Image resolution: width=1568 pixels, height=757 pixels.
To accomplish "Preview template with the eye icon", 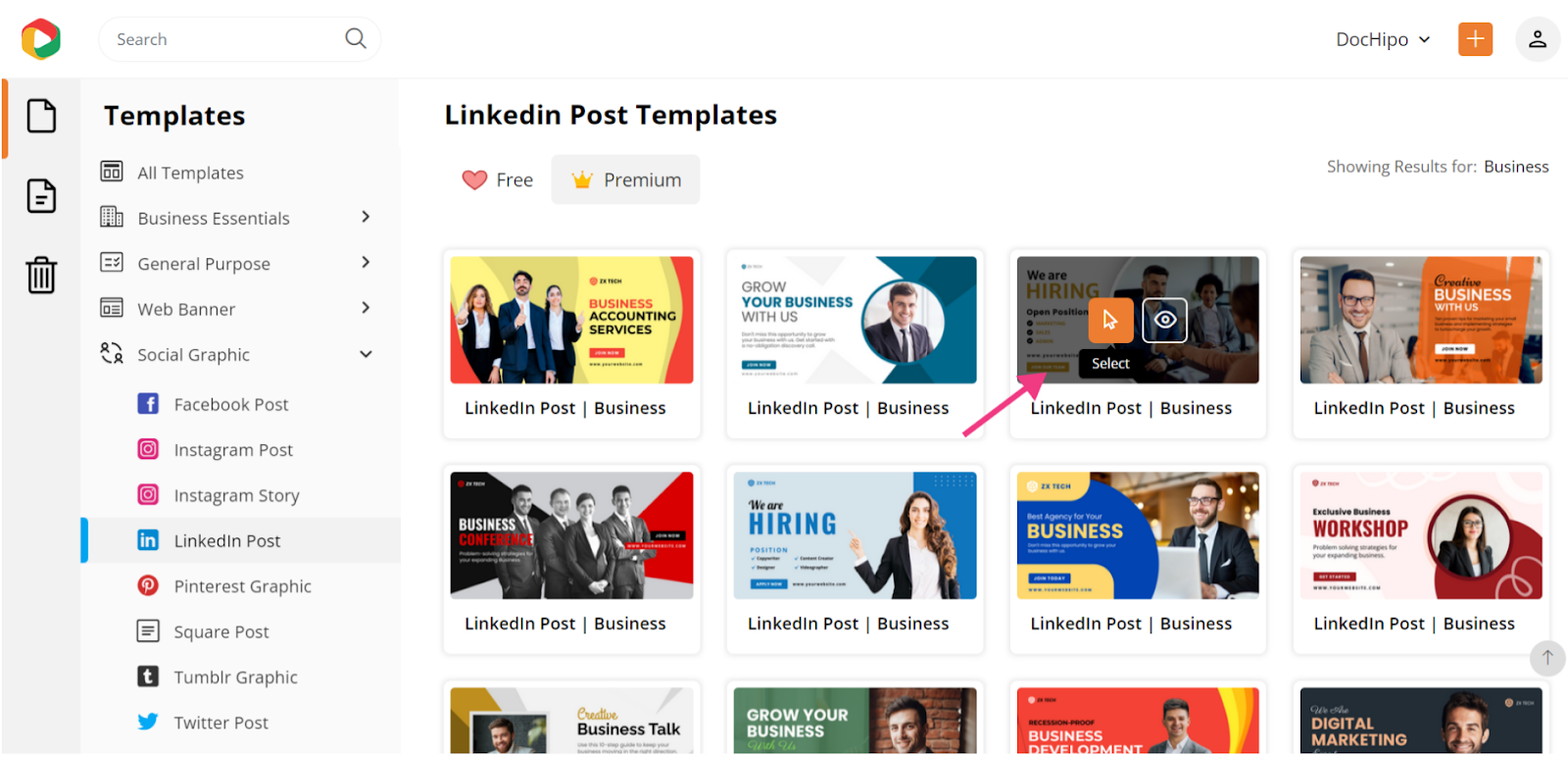I will point(1164,320).
